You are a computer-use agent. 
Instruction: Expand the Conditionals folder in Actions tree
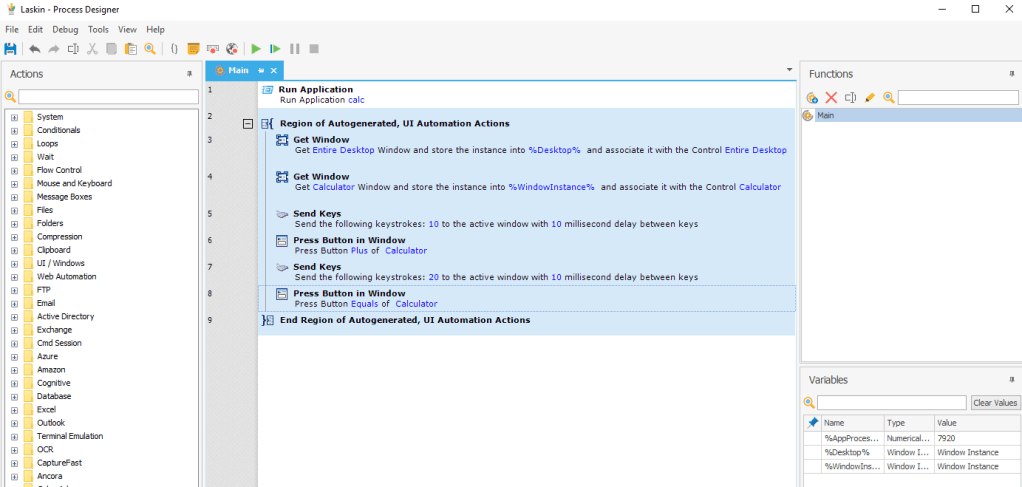(x=14, y=130)
